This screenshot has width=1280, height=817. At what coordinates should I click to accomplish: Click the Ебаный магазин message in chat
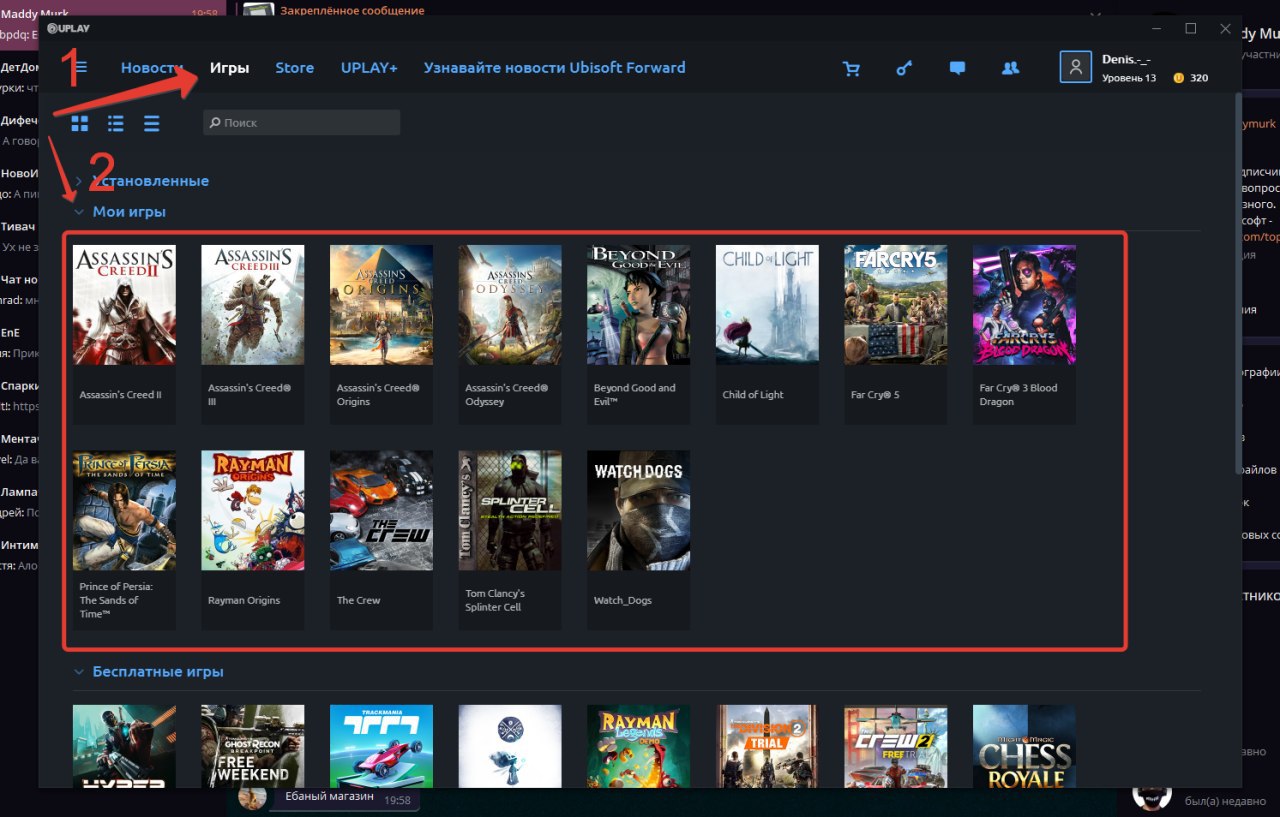(329, 797)
